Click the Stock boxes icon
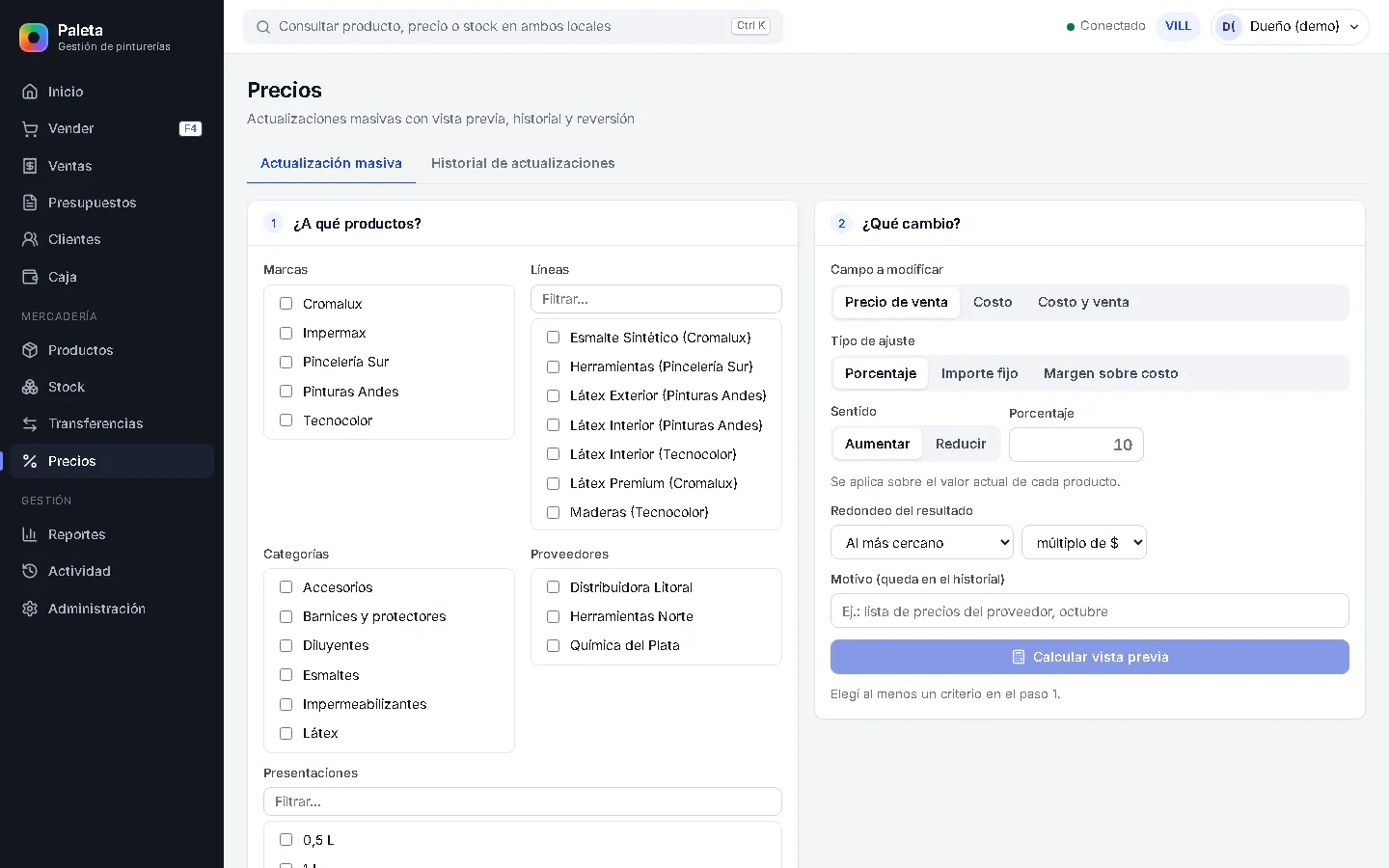Viewport: 1389px width, 868px height. 30,387
